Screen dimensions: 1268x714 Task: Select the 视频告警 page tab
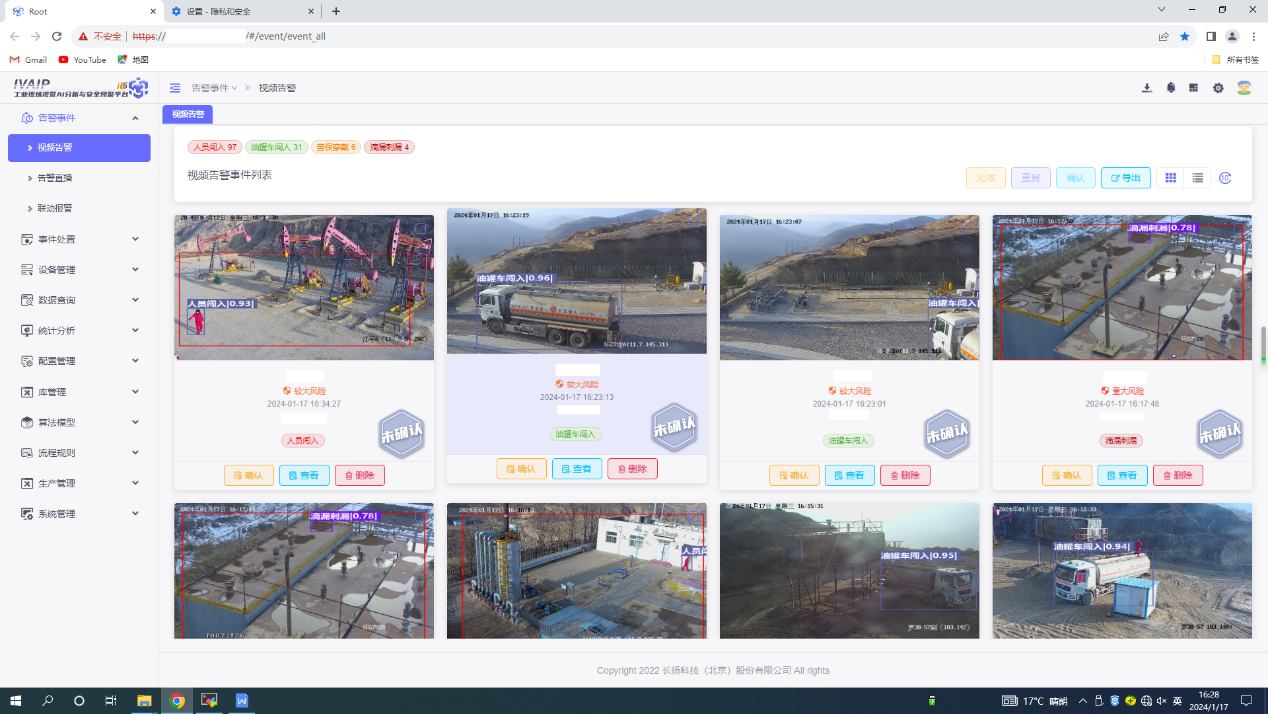point(187,114)
